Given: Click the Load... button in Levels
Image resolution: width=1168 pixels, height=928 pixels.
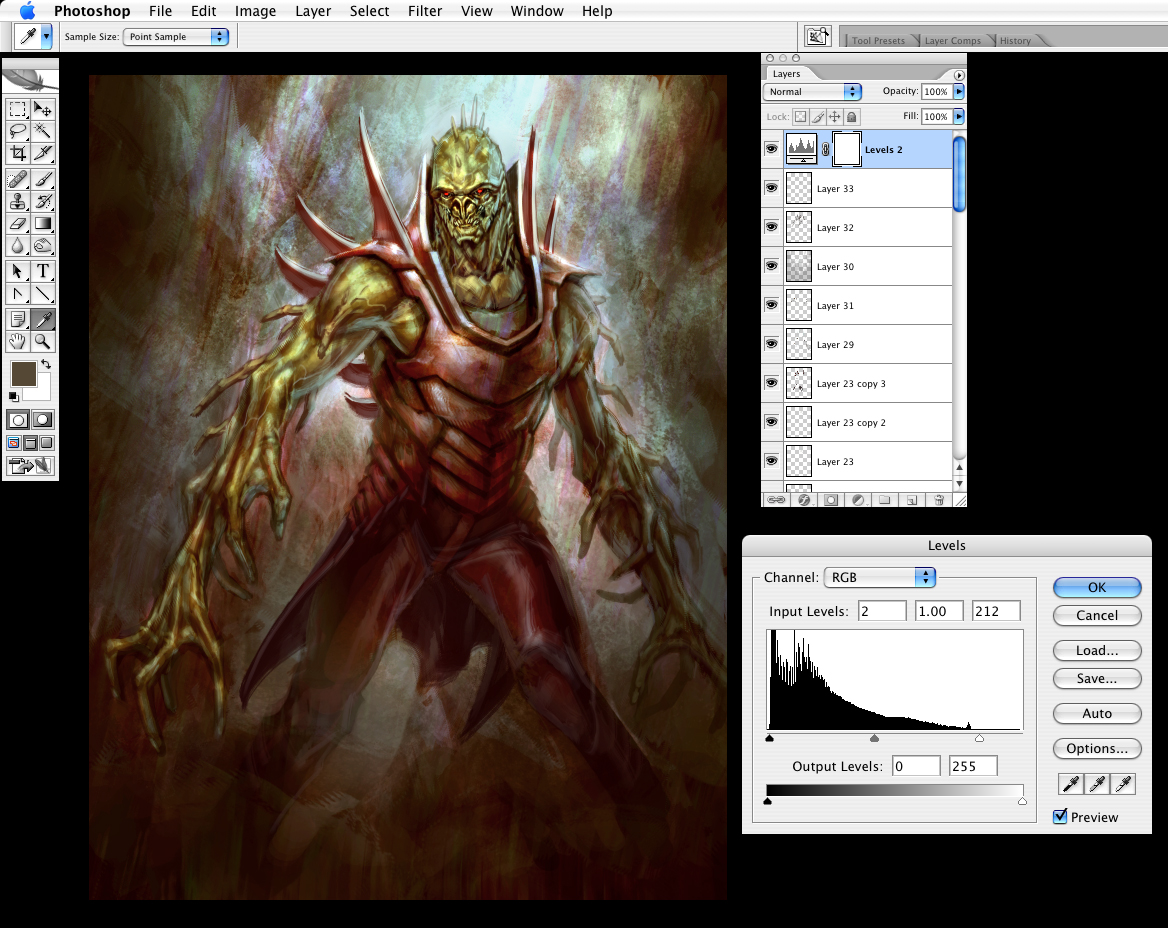Looking at the screenshot, I should 1097,650.
